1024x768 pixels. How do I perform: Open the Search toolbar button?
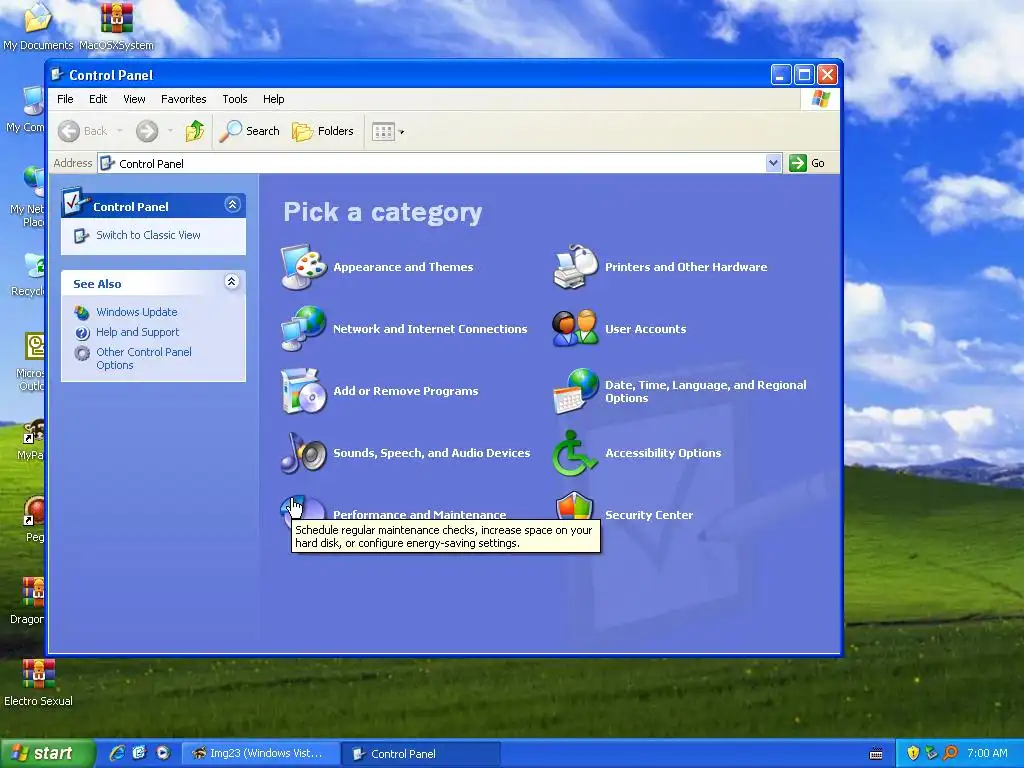pos(249,131)
